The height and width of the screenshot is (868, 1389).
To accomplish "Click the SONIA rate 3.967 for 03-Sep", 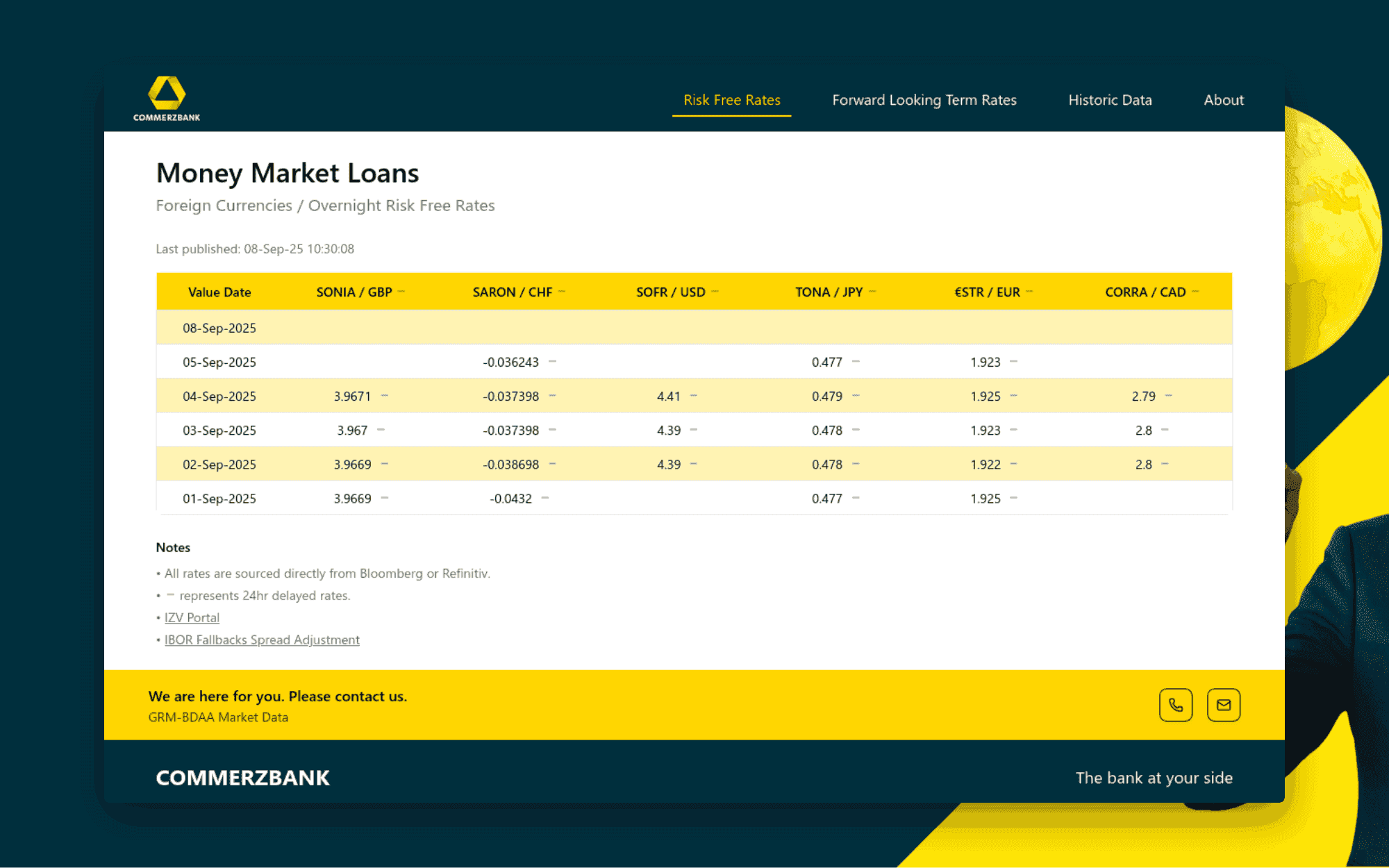I will (x=352, y=431).
